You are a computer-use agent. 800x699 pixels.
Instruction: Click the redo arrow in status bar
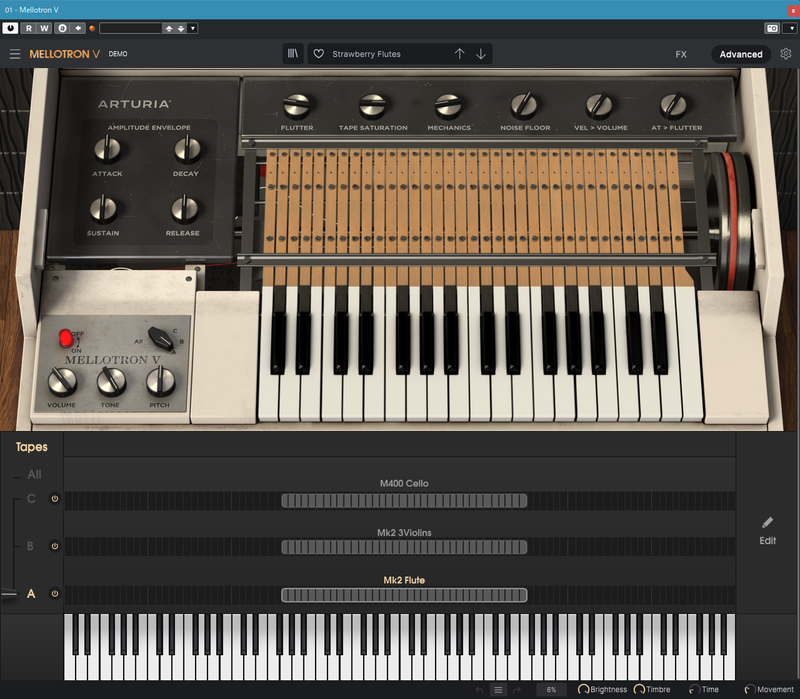pyautogui.click(x=516, y=690)
